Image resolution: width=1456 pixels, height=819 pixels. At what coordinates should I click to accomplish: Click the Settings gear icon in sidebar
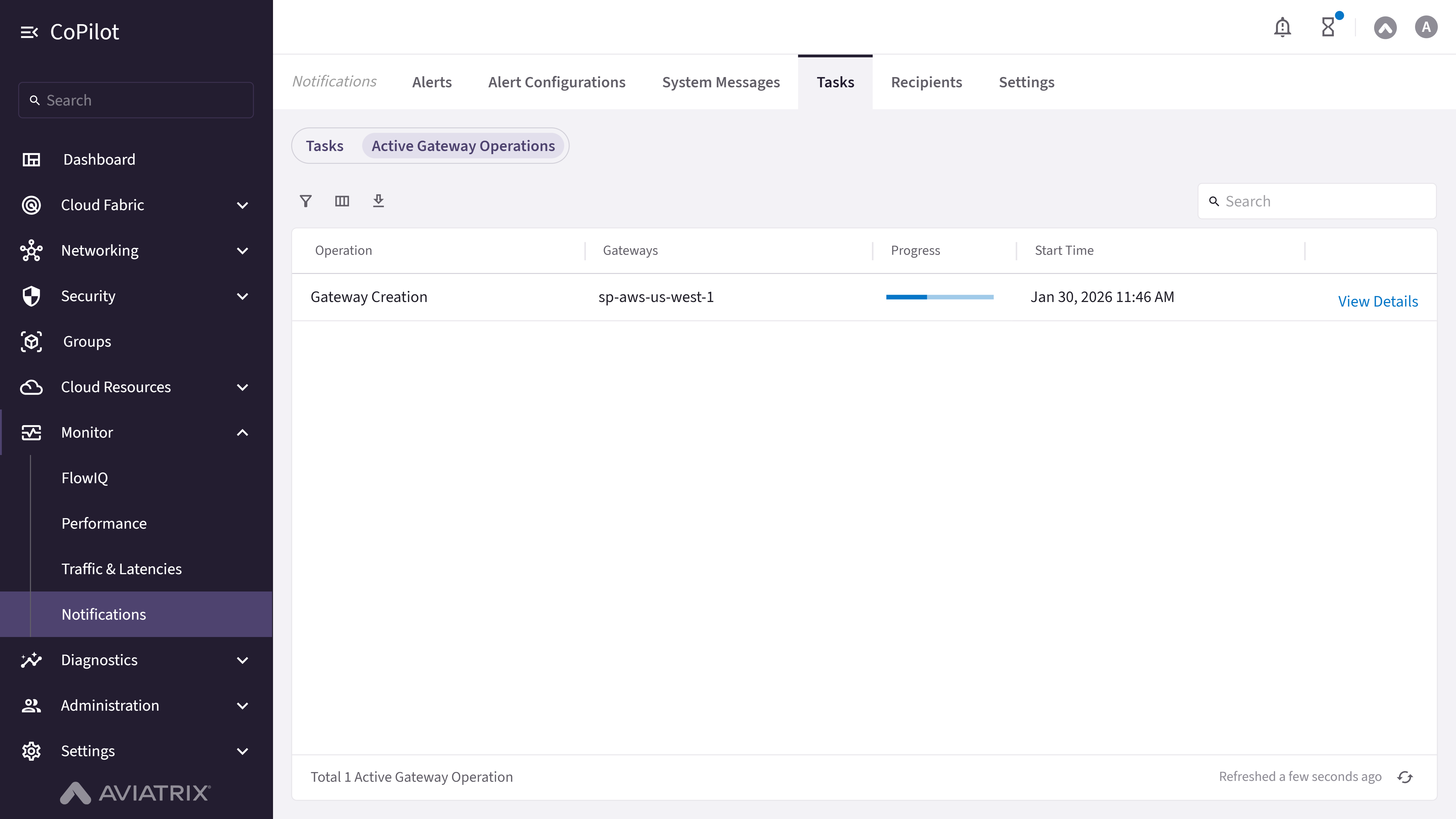pyautogui.click(x=31, y=751)
